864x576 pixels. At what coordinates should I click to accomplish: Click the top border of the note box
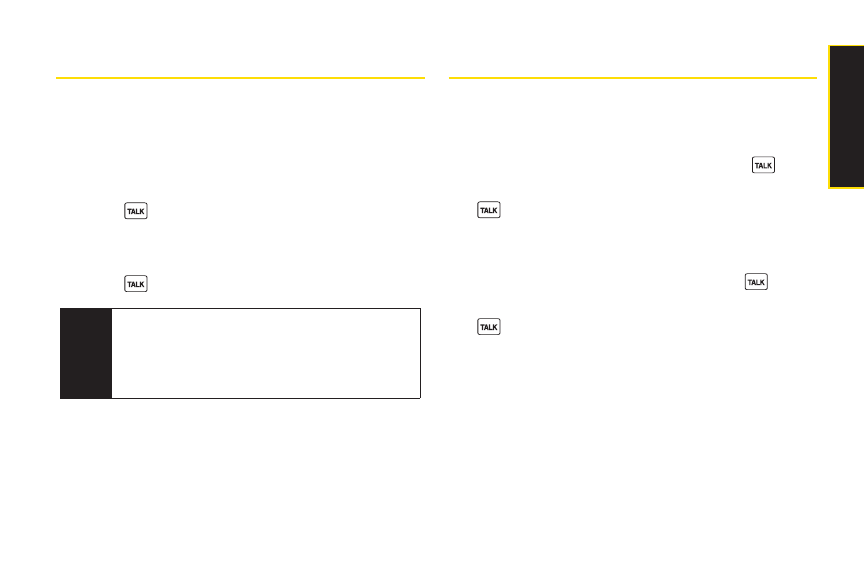[x=240, y=309]
